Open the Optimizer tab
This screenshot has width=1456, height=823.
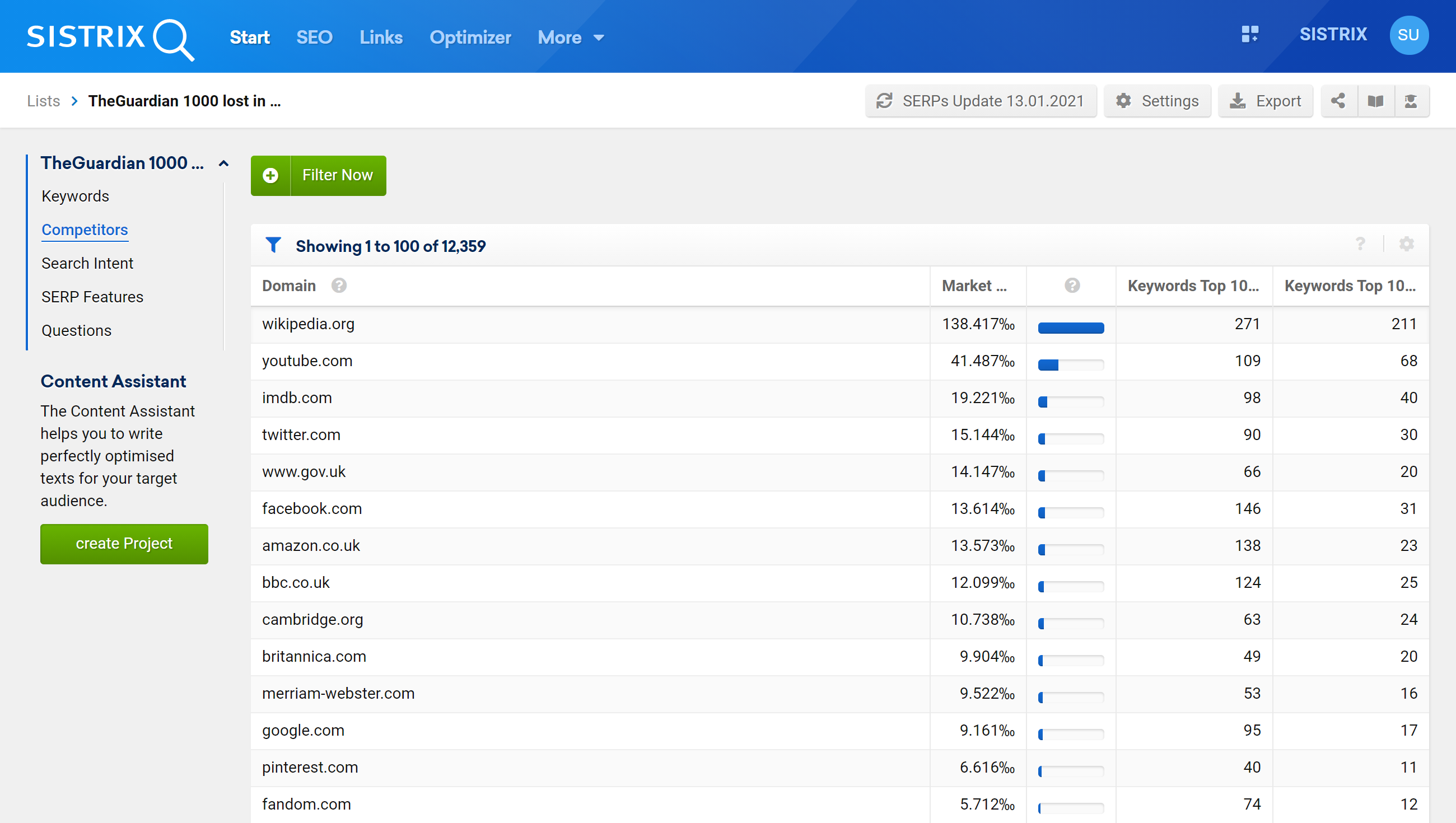click(470, 38)
